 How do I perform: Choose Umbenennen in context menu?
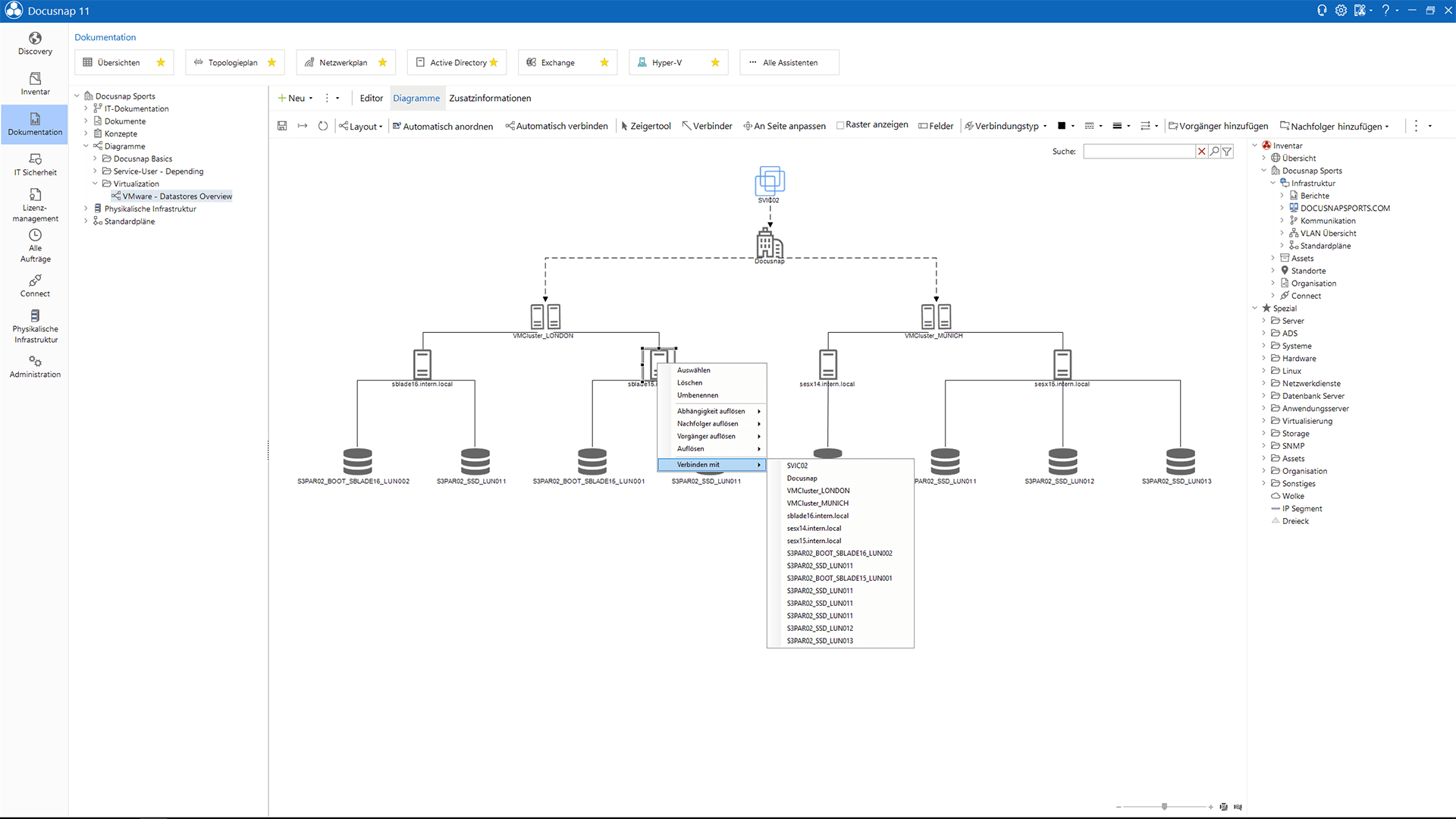[x=712, y=395]
